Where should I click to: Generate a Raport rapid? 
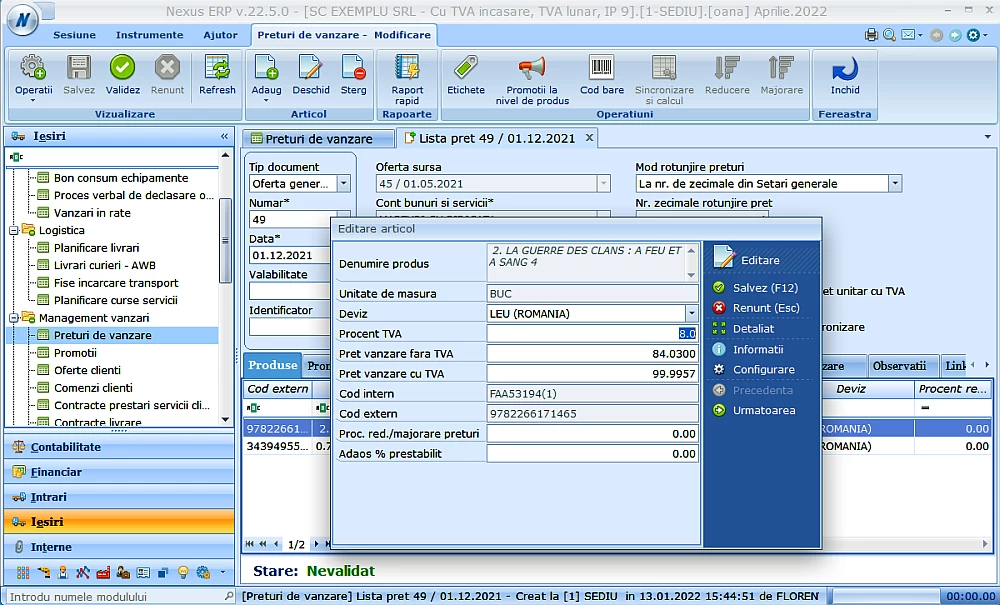pos(407,75)
